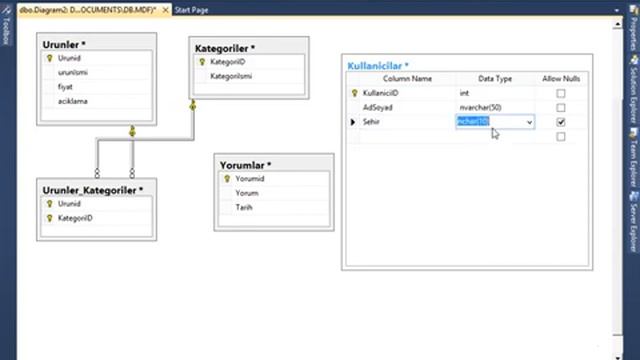
Task: Select the Yorum column in Yorumlar
Action: [x=247, y=193]
